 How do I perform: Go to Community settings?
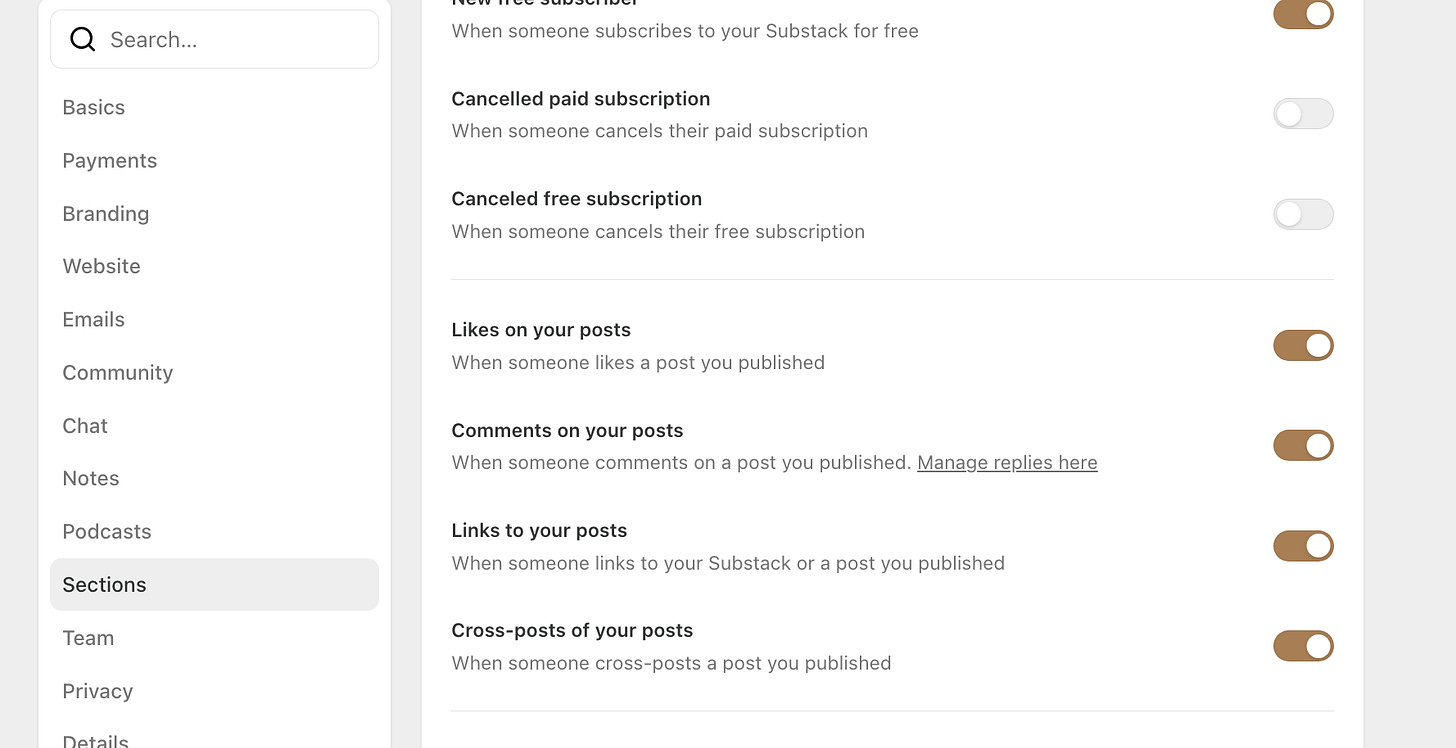pyautogui.click(x=117, y=372)
